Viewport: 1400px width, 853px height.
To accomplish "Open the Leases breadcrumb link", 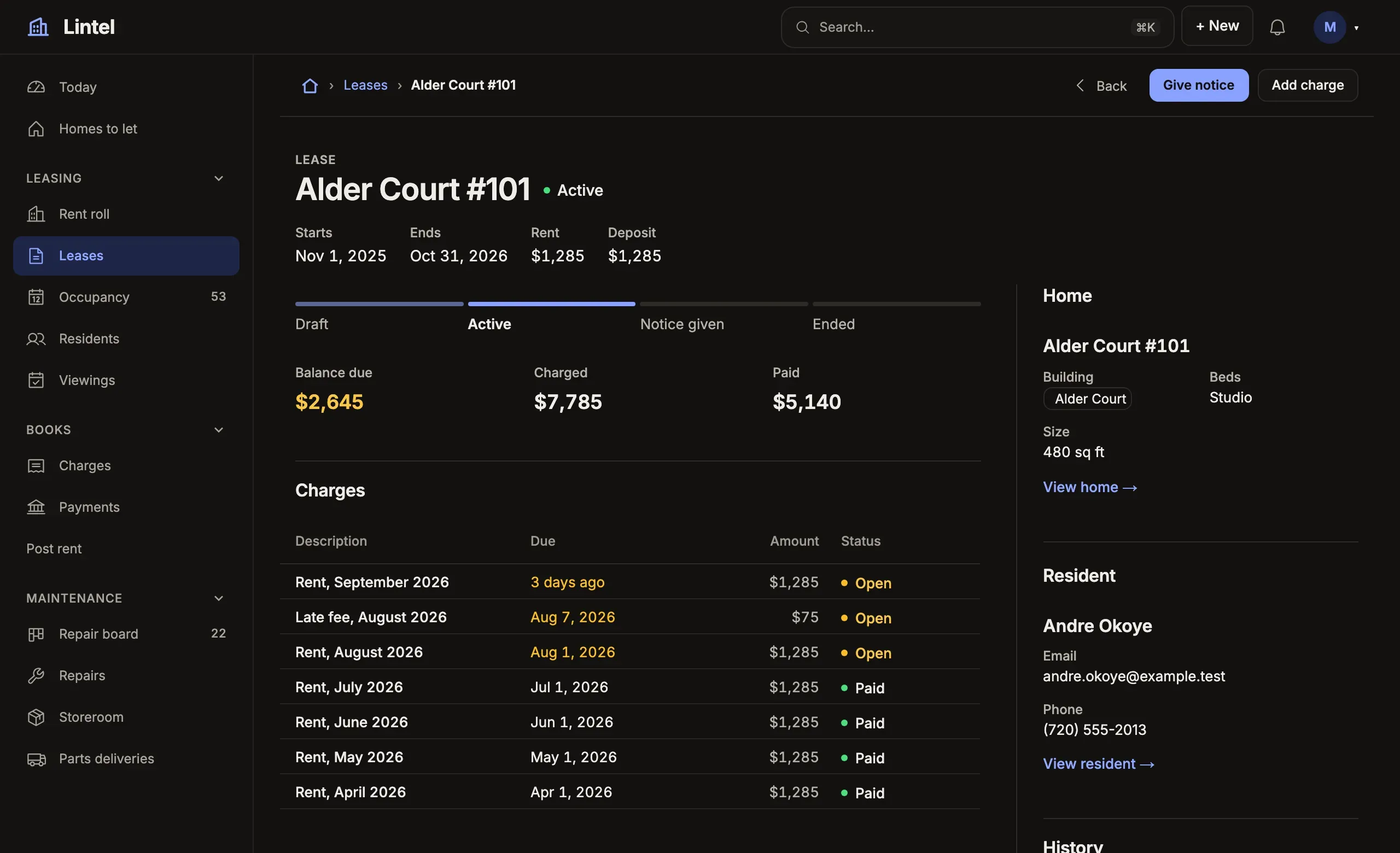I will pos(365,85).
